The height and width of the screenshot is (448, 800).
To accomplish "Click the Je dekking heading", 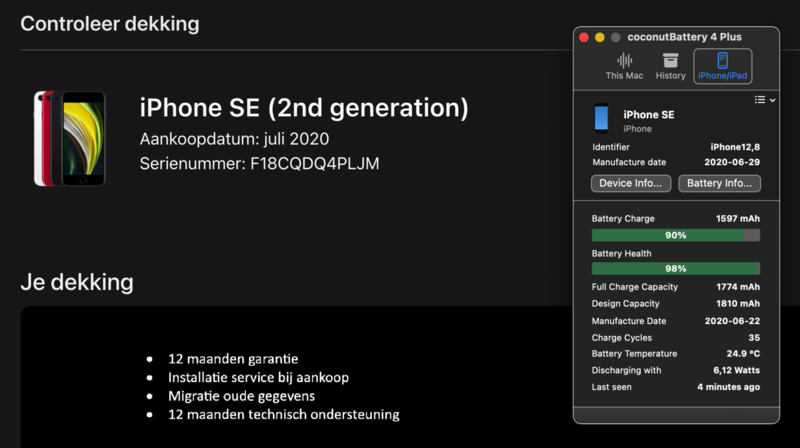I will (x=77, y=282).
